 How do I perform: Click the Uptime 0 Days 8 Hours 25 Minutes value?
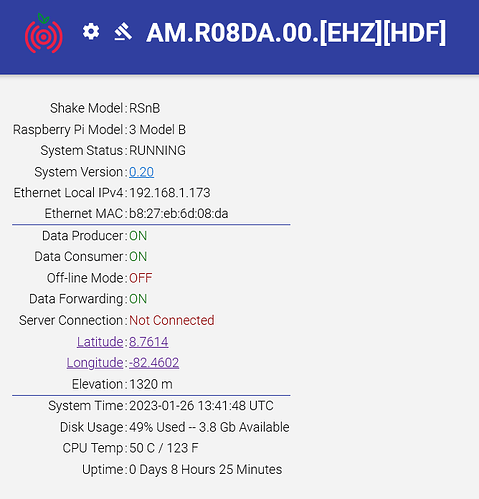(x=205, y=470)
